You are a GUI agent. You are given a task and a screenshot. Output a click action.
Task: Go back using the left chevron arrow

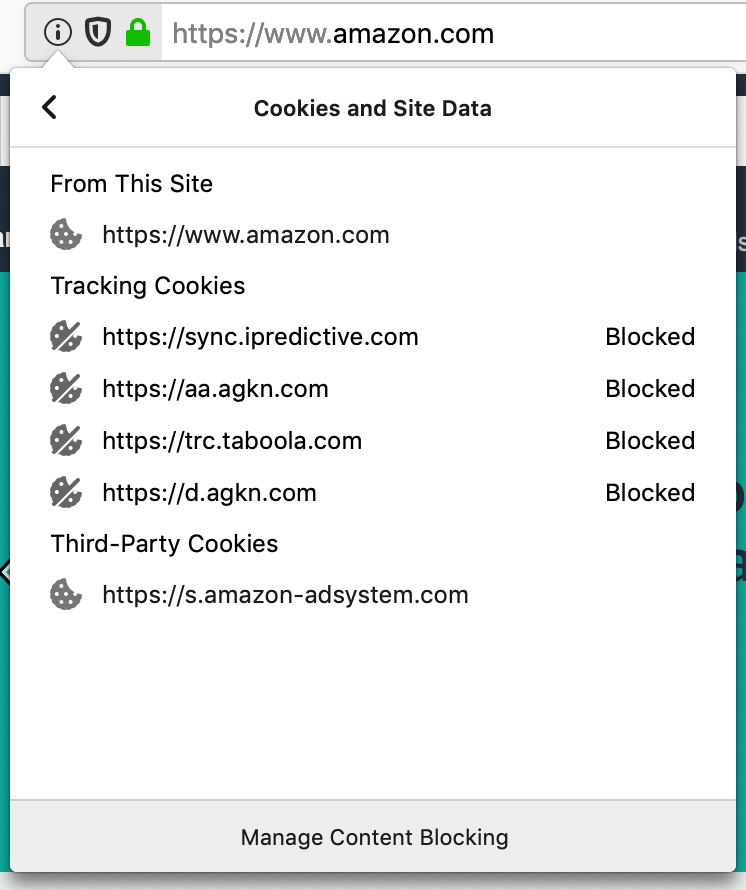tap(49, 108)
